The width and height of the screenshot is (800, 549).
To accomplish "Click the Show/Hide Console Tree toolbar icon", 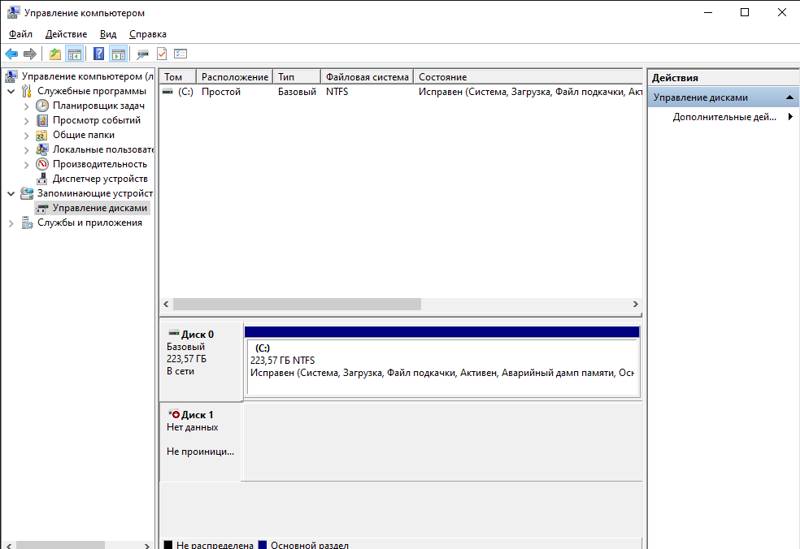I will click(x=75, y=54).
